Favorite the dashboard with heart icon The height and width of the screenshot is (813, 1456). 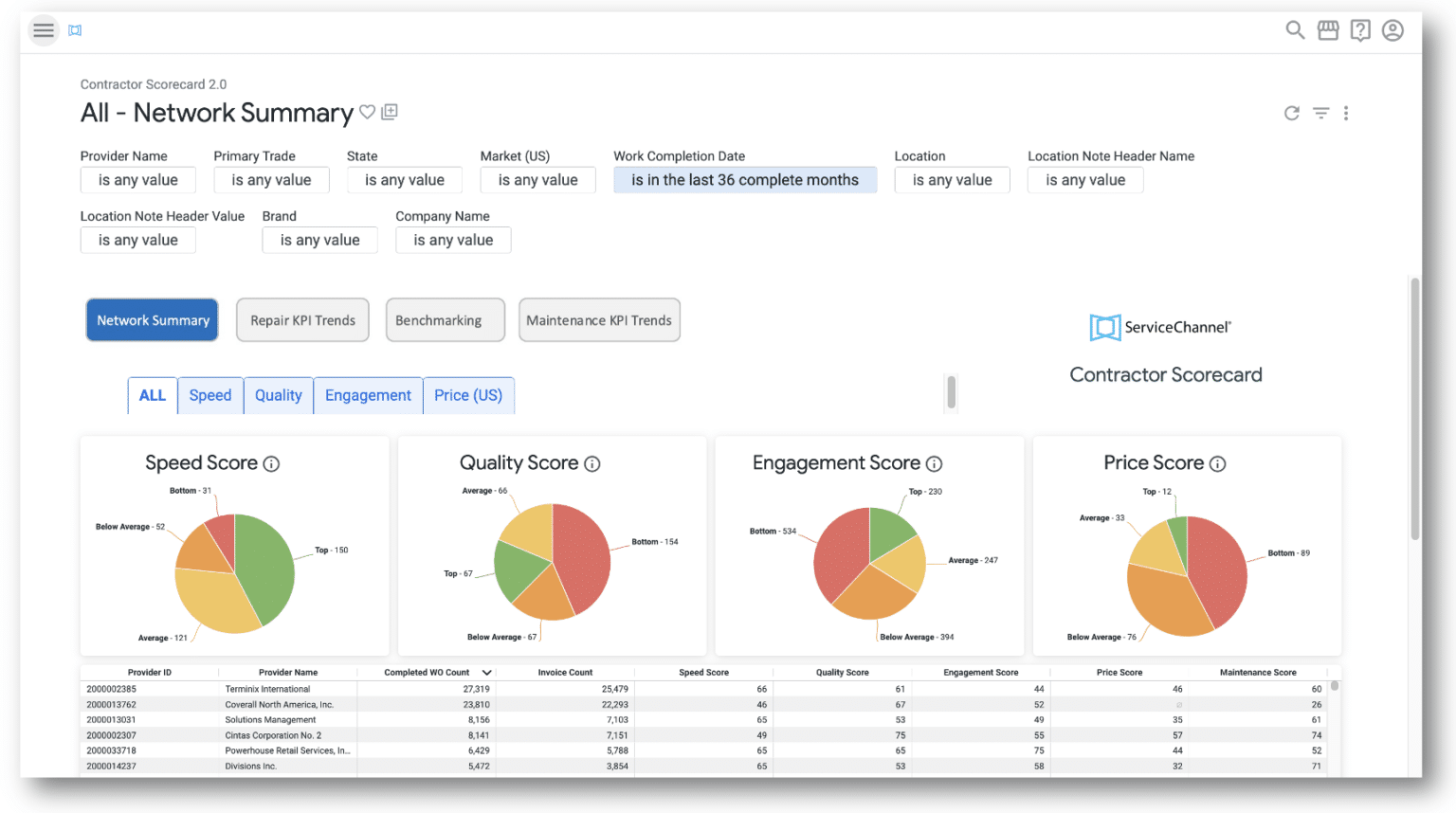(367, 113)
